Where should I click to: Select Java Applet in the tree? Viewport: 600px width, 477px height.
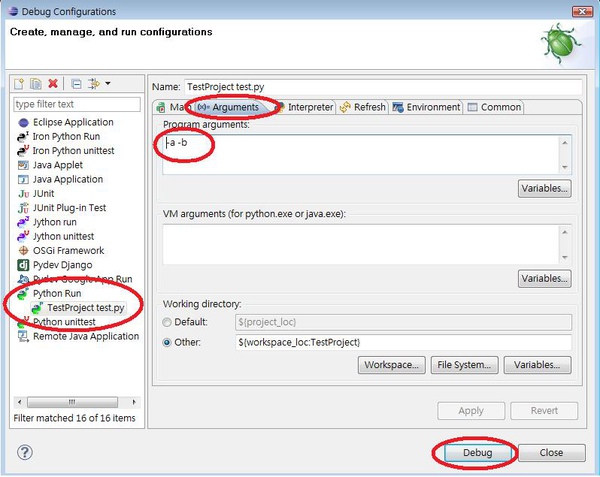[x=57, y=165]
